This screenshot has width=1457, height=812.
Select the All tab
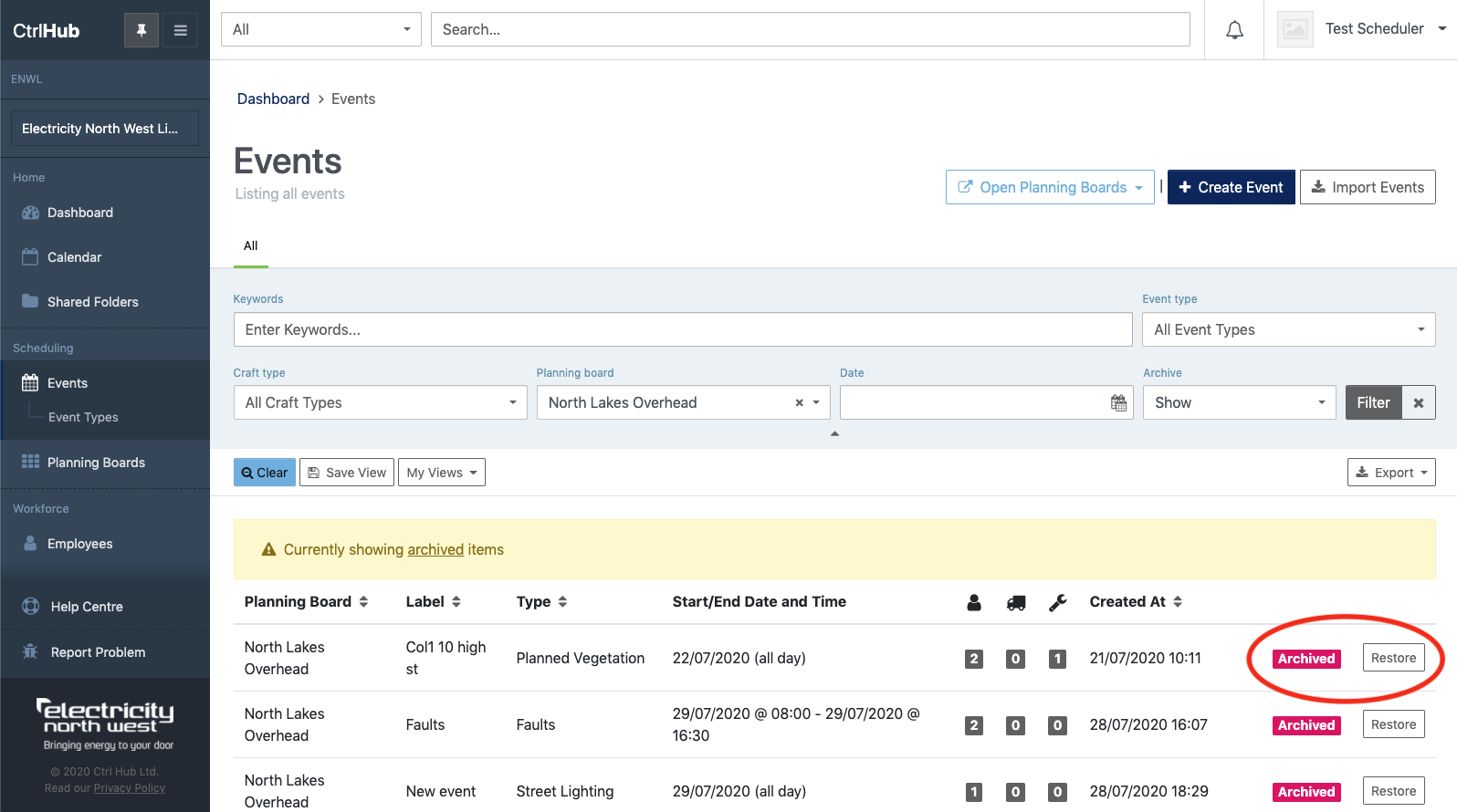click(250, 245)
